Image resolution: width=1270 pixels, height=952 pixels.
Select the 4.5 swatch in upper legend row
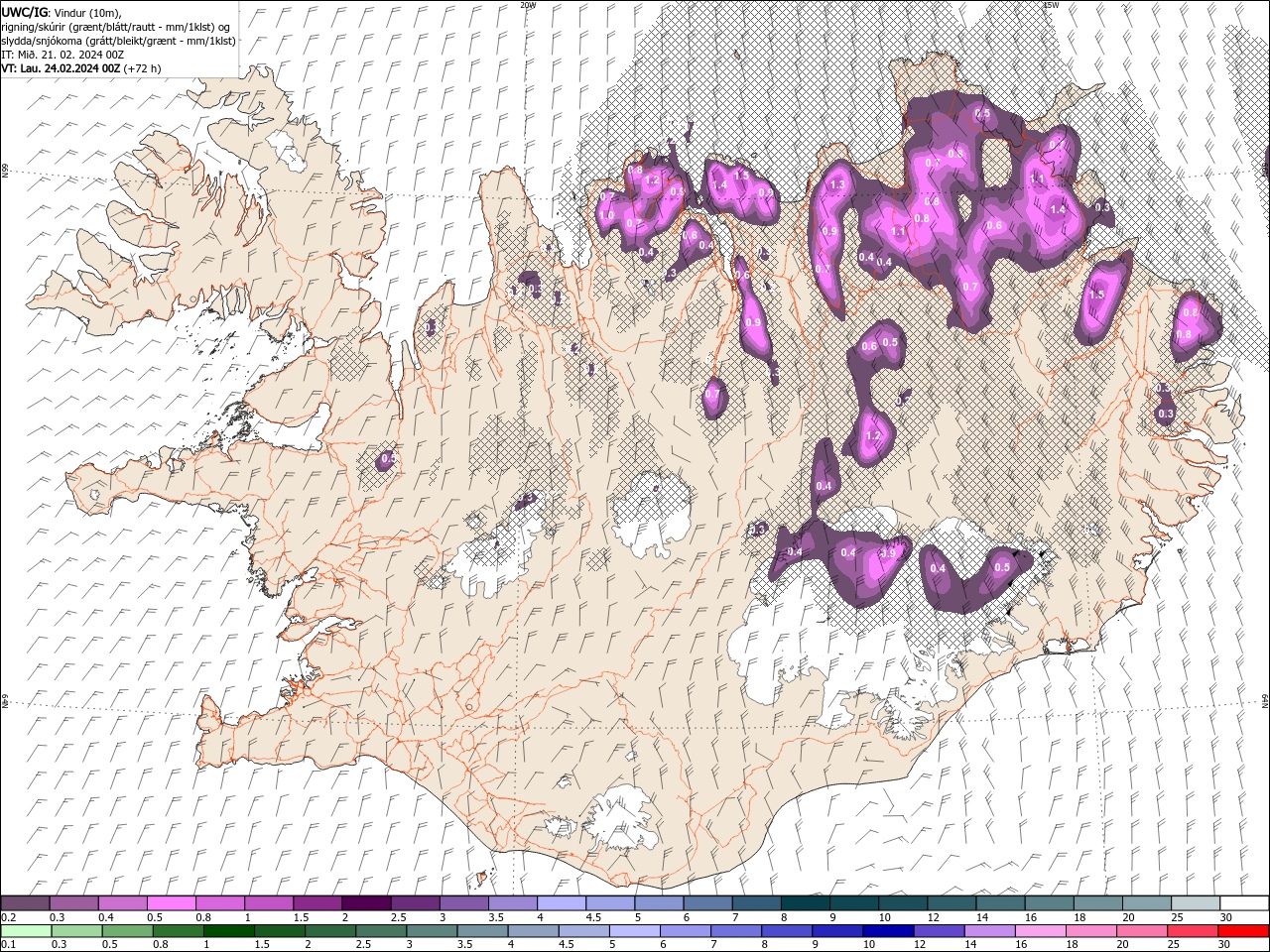(x=610, y=903)
